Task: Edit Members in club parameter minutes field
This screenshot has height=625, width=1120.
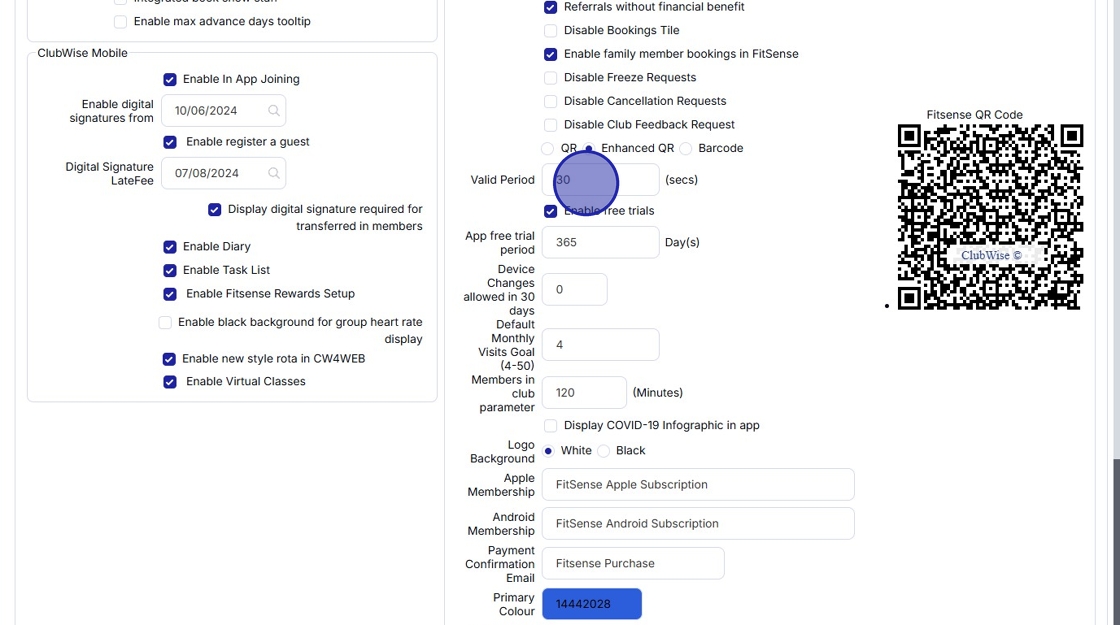Action: click(584, 393)
